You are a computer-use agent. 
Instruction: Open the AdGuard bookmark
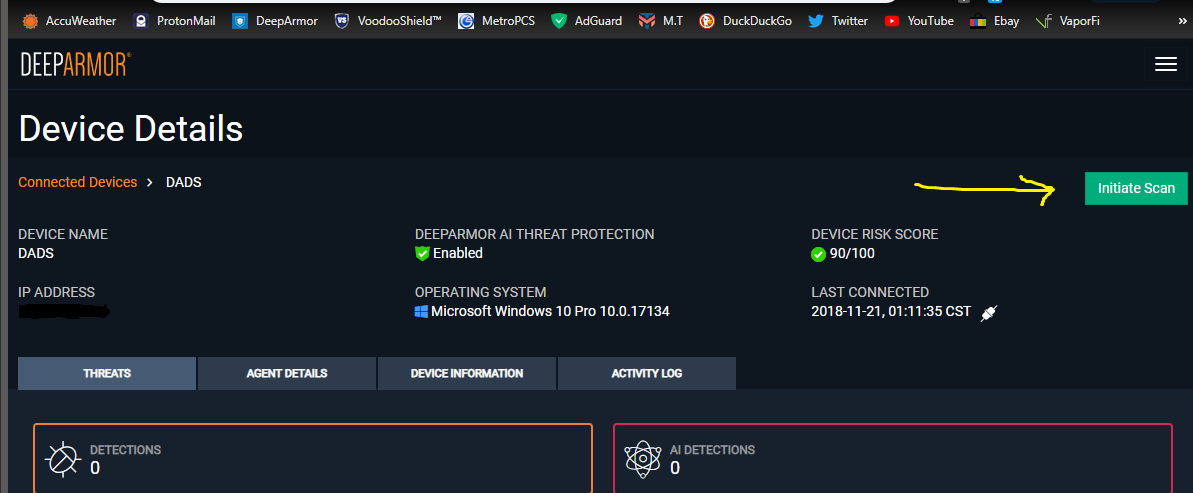[587, 21]
